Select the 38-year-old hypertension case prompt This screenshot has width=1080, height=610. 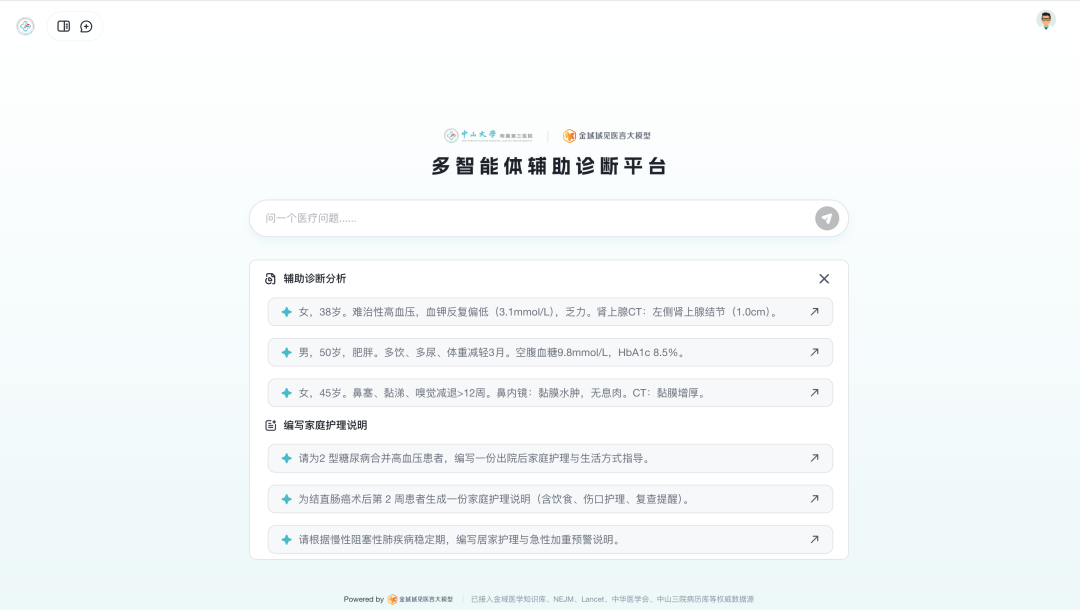548,311
